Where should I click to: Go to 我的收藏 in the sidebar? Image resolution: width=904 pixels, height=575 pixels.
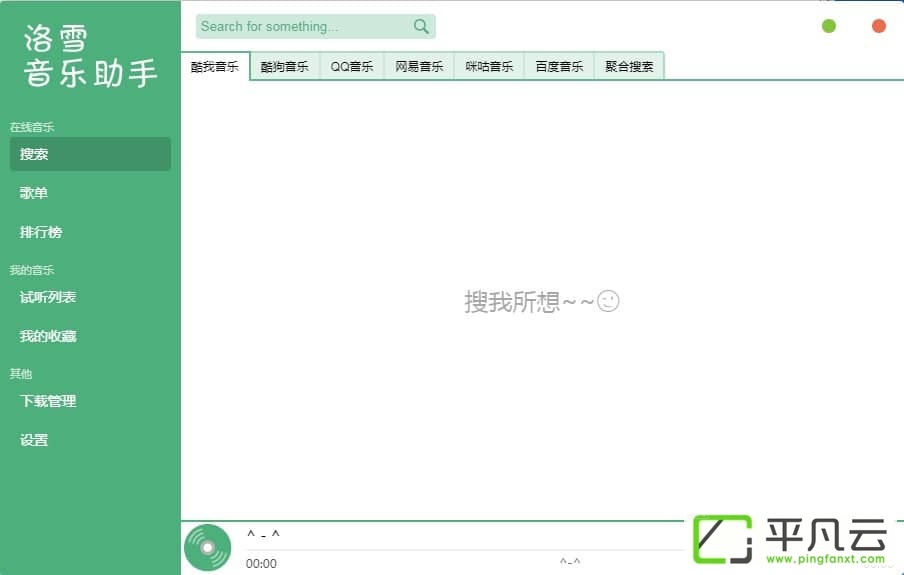click(x=90, y=336)
